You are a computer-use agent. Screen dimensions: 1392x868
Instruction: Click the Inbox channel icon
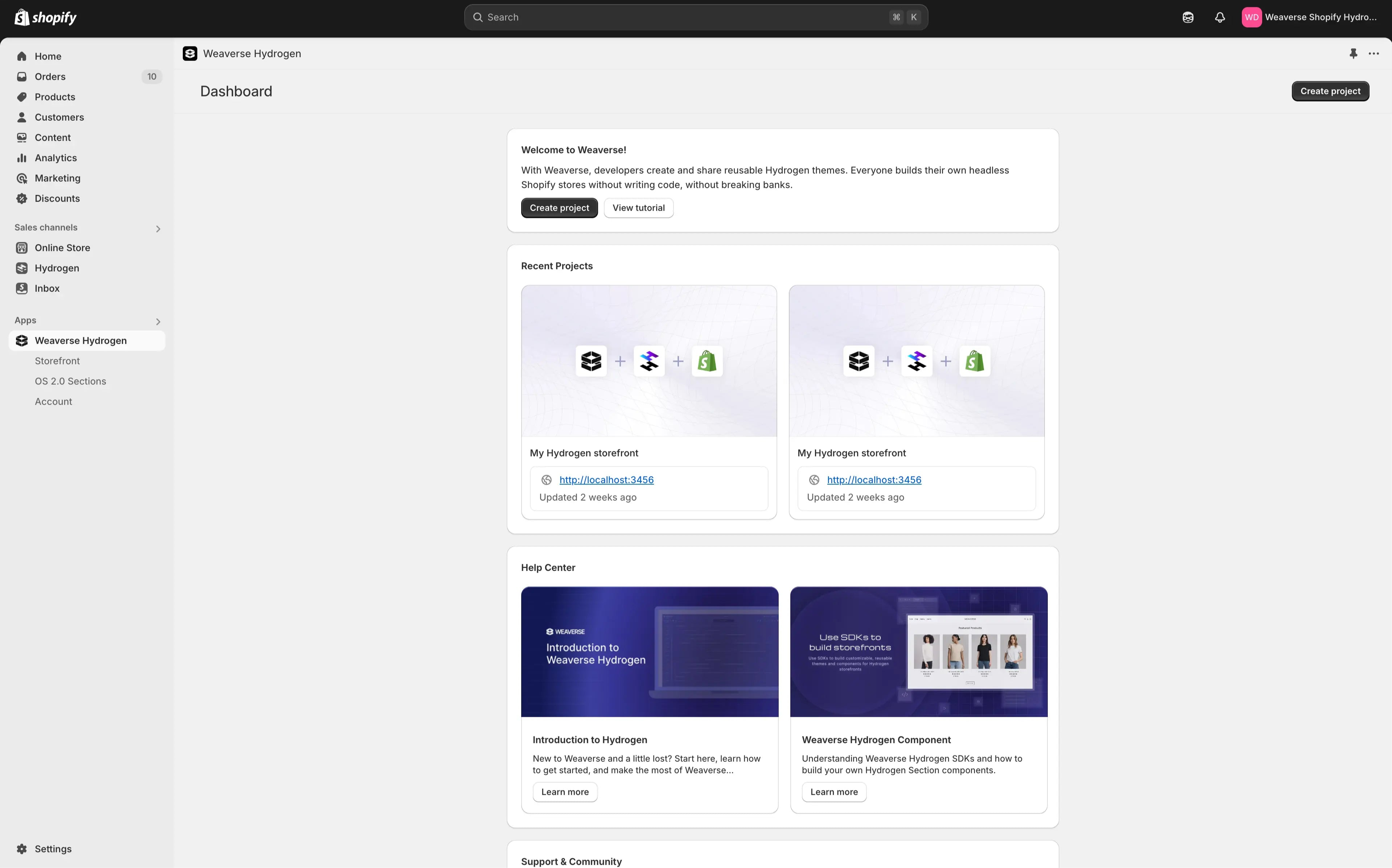[x=22, y=288]
